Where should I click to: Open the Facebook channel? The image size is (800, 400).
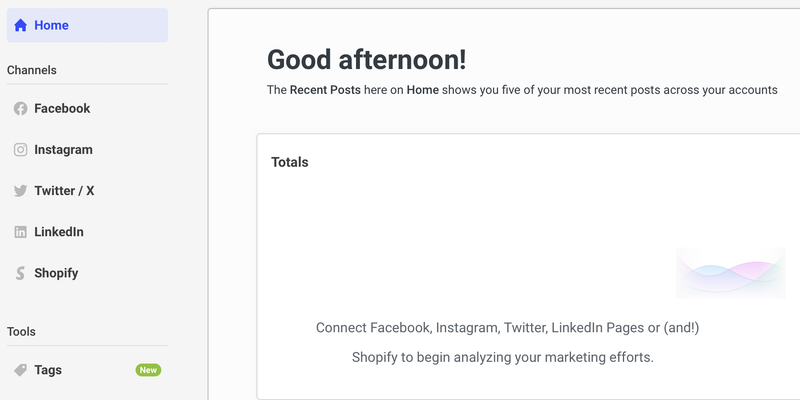pos(62,109)
